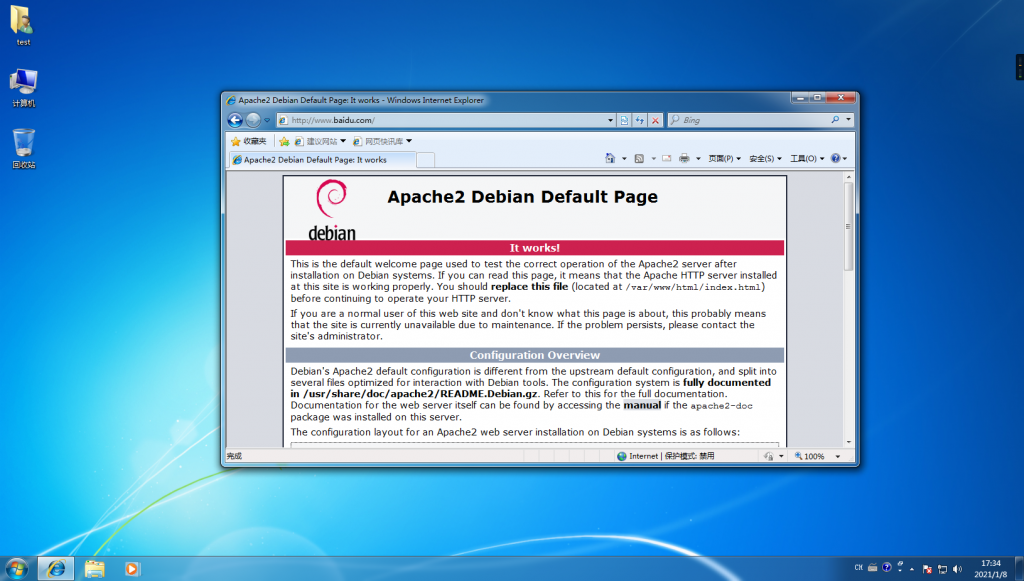Click the Debian swirl logo

tap(332, 198)
